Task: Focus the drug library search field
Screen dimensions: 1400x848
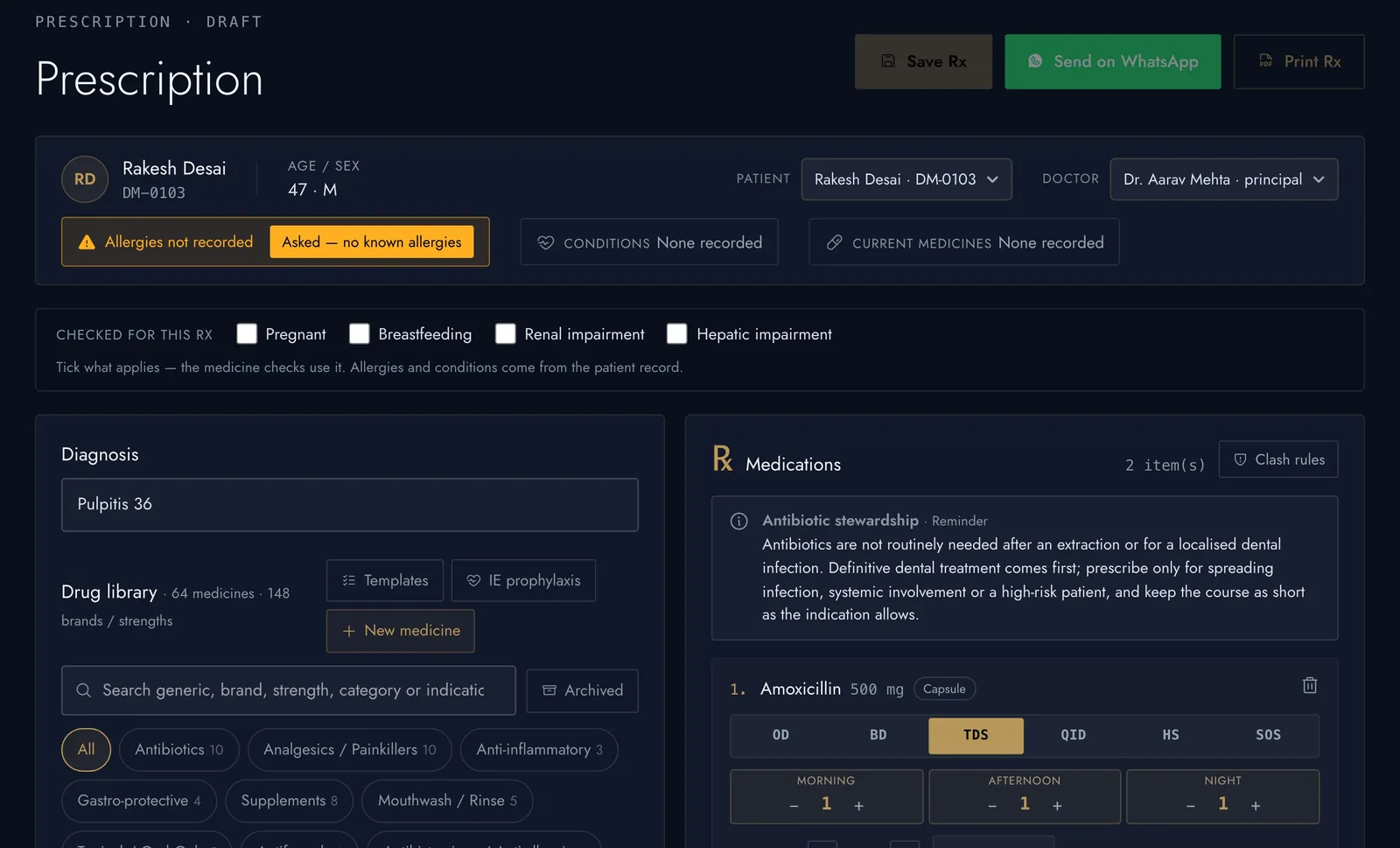Action: click(x=289, y=690)
